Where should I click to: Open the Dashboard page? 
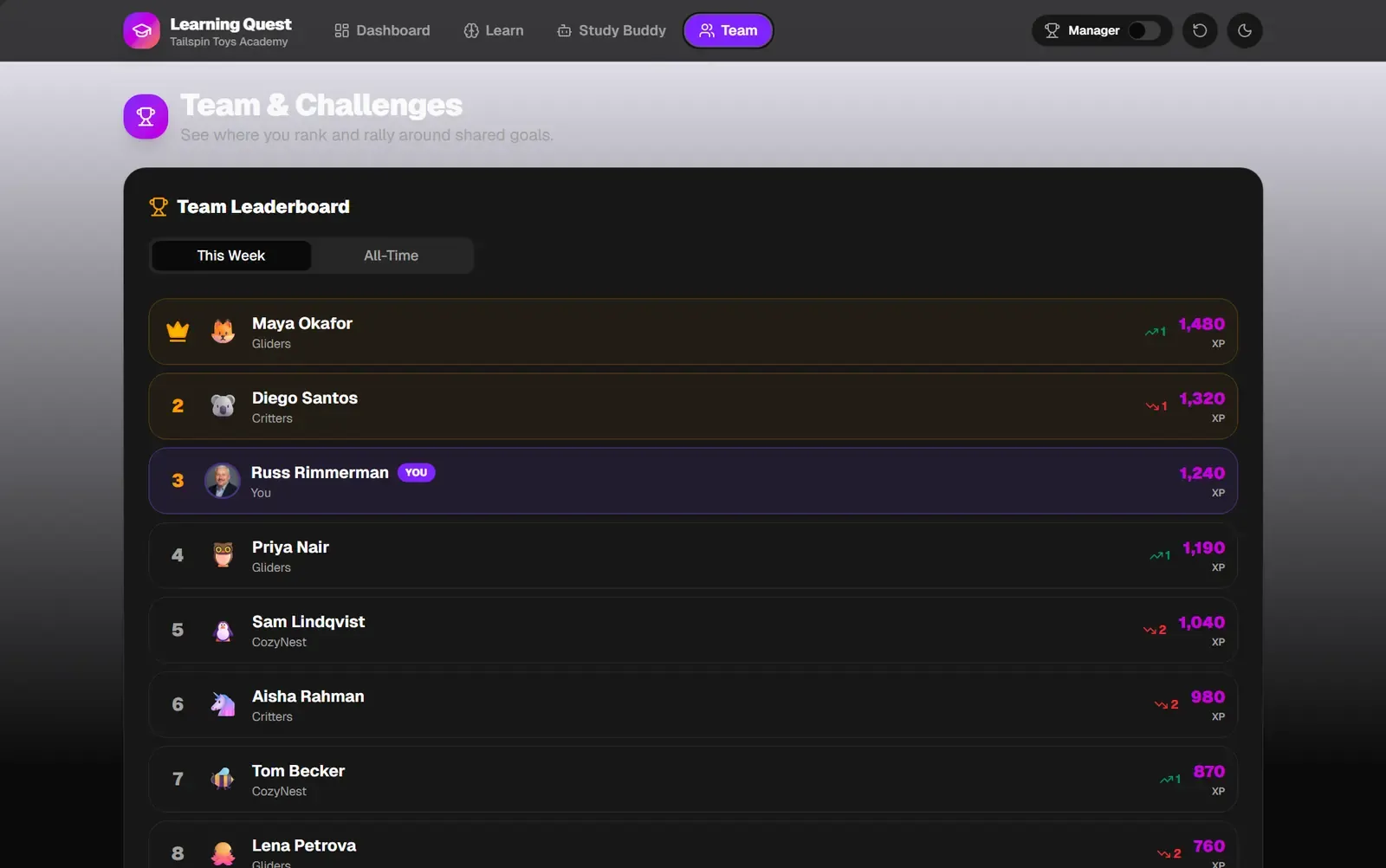point(382,30)
